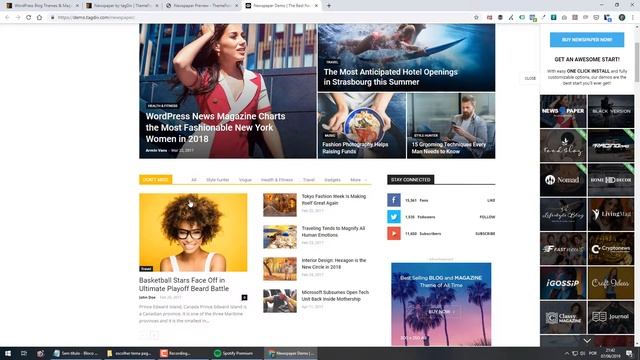This screenshot has height=360, width=640.
Task: Open Interior Design Hexagon article title
Action: (x=333, y=263)
